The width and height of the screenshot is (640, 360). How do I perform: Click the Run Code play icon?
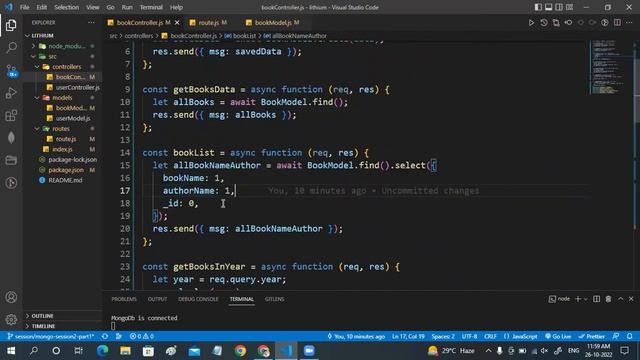pos(531,22)
